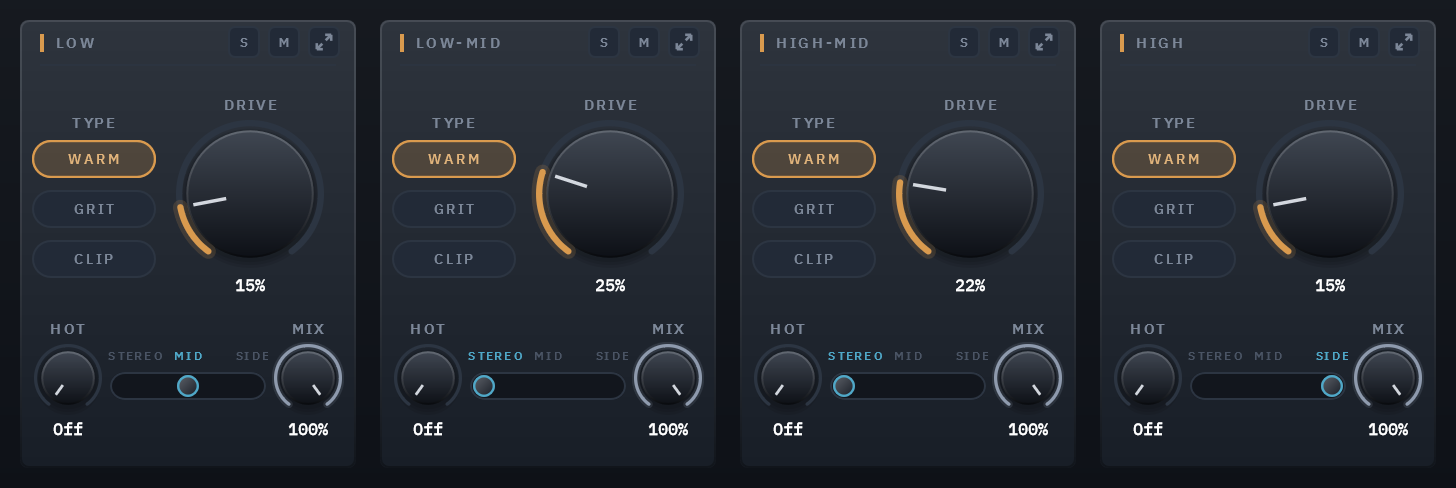This screenshot has height=488, width=1456.
Task: Choose MID mode label in LOW-MID band
Action: coord(549,356)
